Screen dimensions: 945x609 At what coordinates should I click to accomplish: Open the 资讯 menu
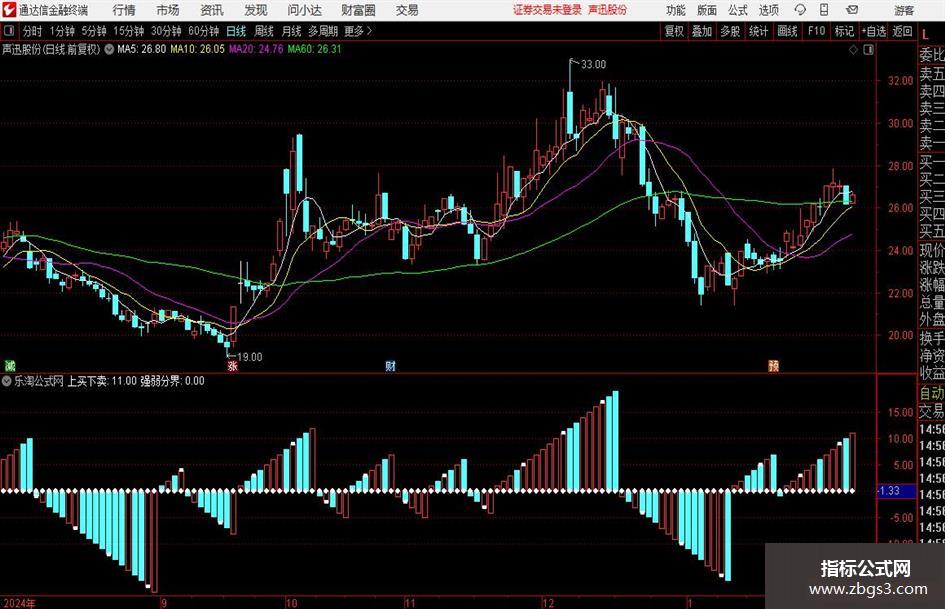(x=212, y=10)
